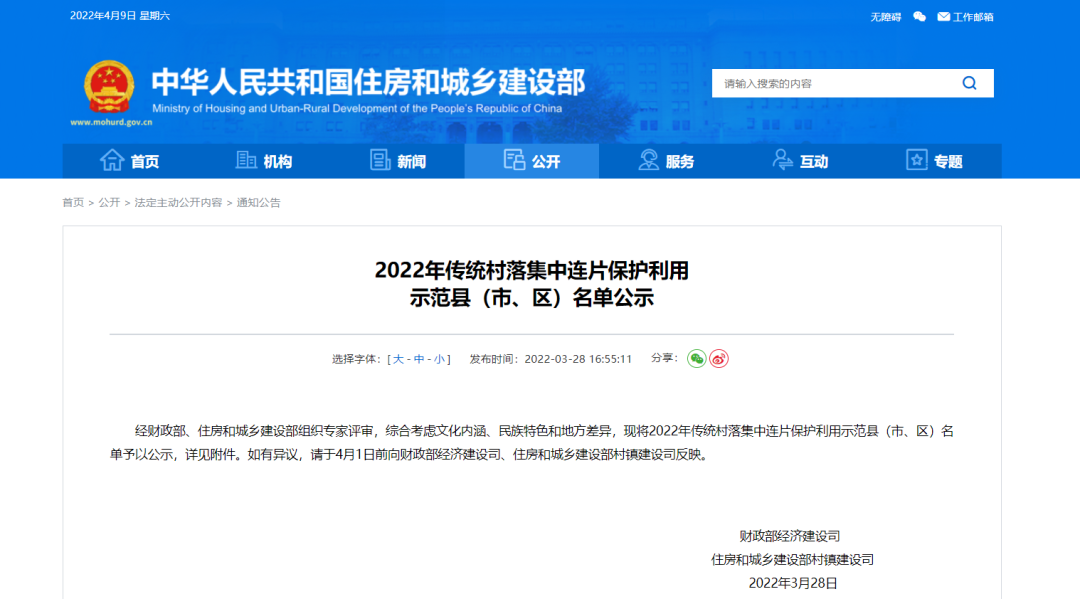Screen dimensions: 1080x599
Task: Click the date 2022年4月9日 星期六
Action: coord(120,16)
